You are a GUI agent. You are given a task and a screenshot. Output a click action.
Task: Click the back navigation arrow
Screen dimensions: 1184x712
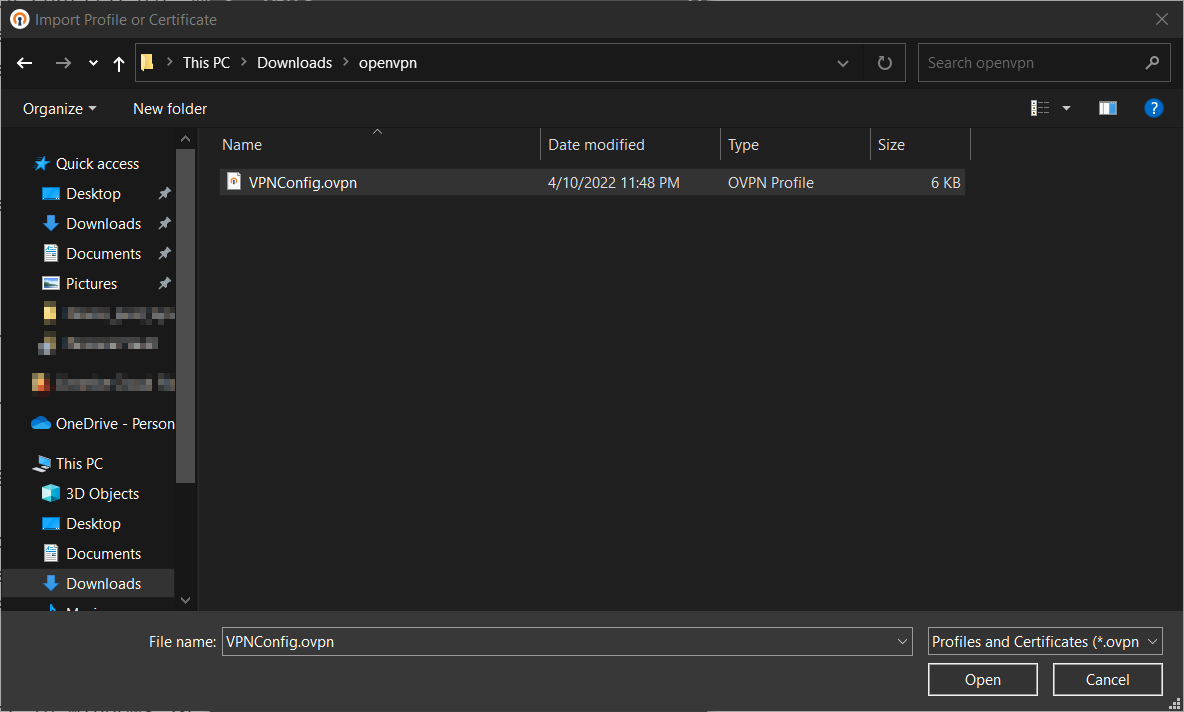(x=24, y=62)
